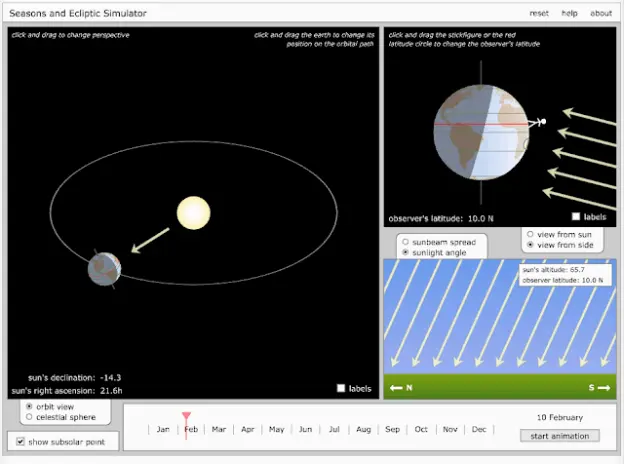Select the sunbeam spread radio option
The width and height of the screenshot is (624, 464).
(x=405, y=242)
